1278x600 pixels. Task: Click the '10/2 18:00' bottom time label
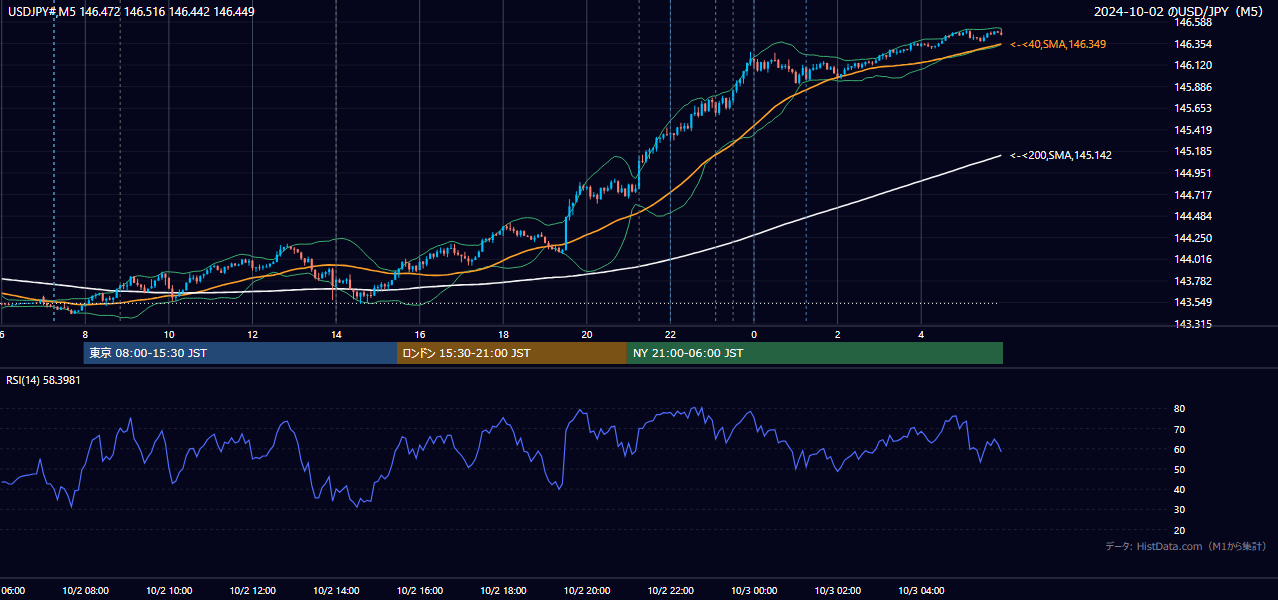503,590
